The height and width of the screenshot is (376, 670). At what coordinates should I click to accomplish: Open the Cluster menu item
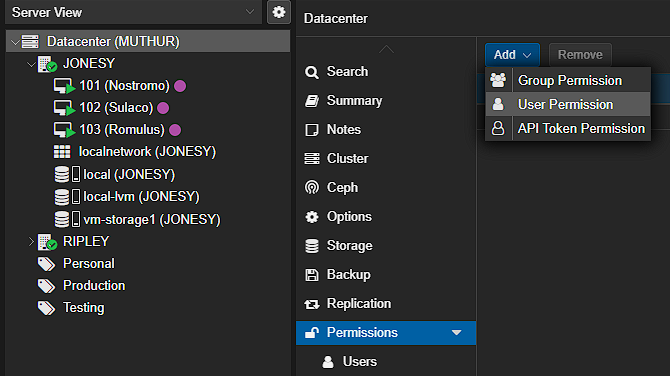386,159
